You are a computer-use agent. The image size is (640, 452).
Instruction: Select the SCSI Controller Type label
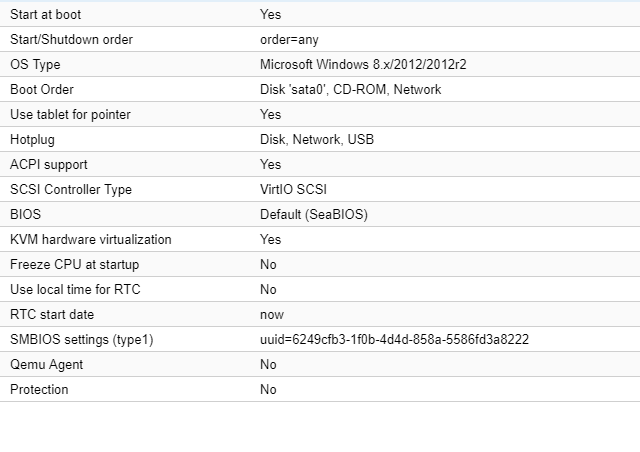pos(70,190)
